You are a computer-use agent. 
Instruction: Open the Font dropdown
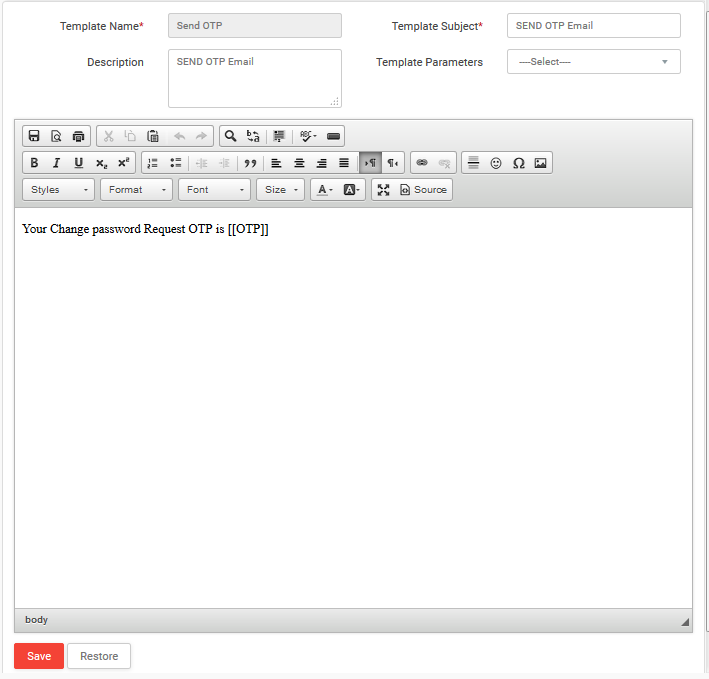click(214, 189)
